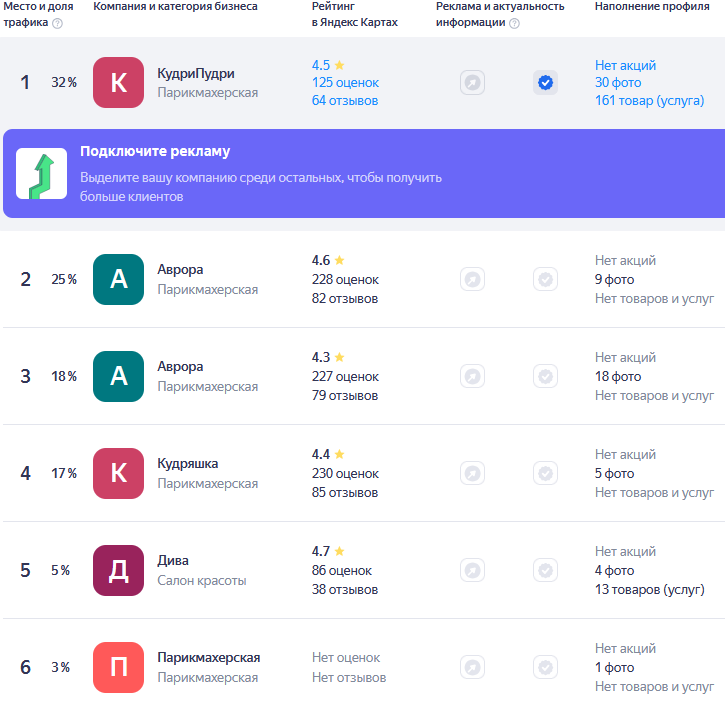Click the purple 'Д' avatar of Дива
The image size is (725, 710).
click(x=118, y=570)
